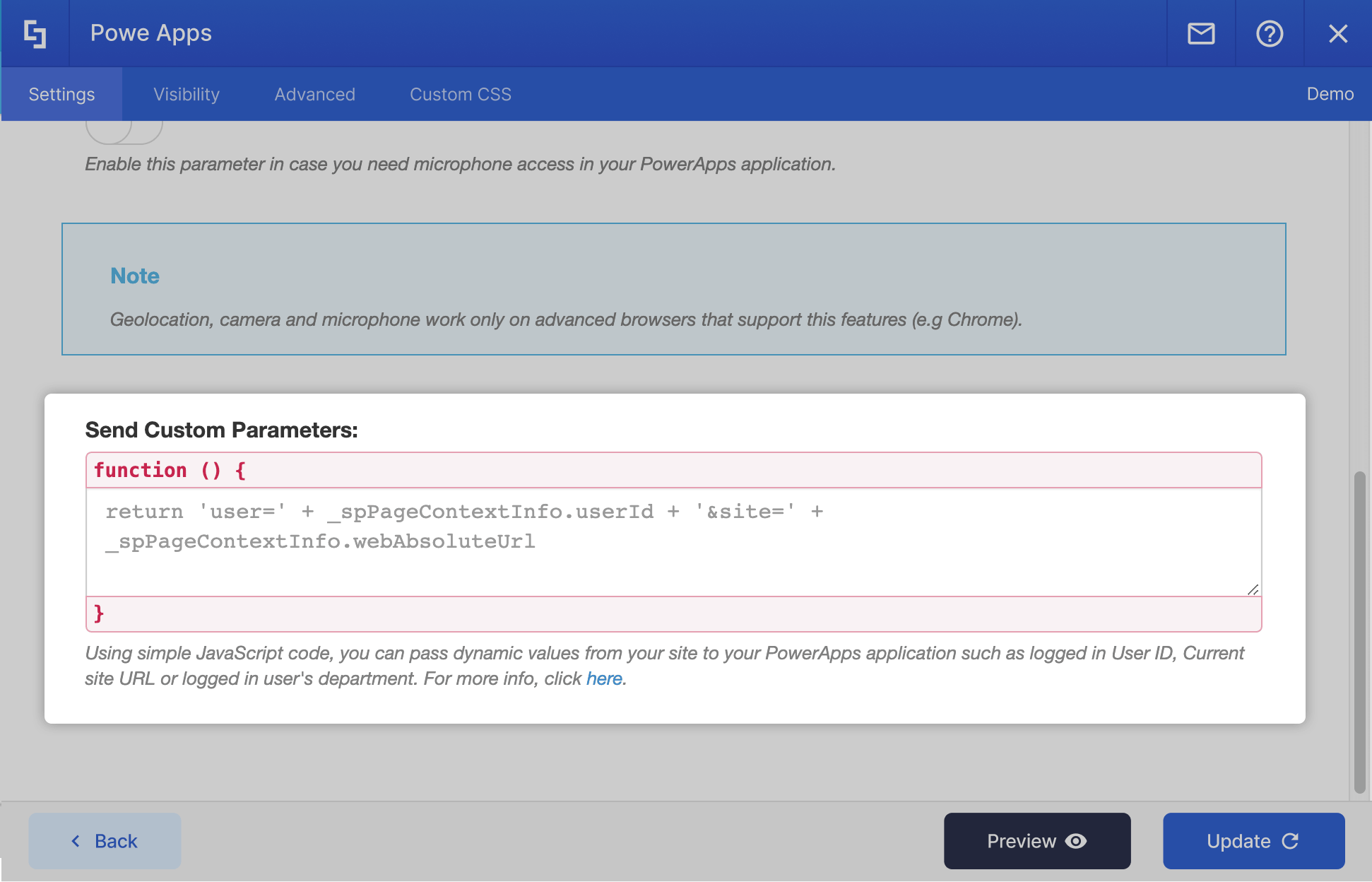Close the Powe Apps settings panel
This screenshot has height=882, width=1372.
(x=1337, y=33)
